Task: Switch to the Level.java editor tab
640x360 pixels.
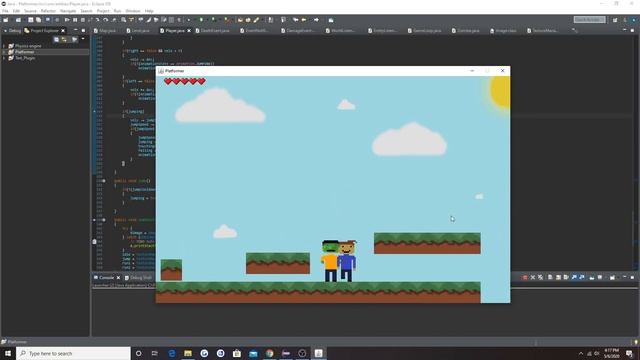Action: (138, 31)
